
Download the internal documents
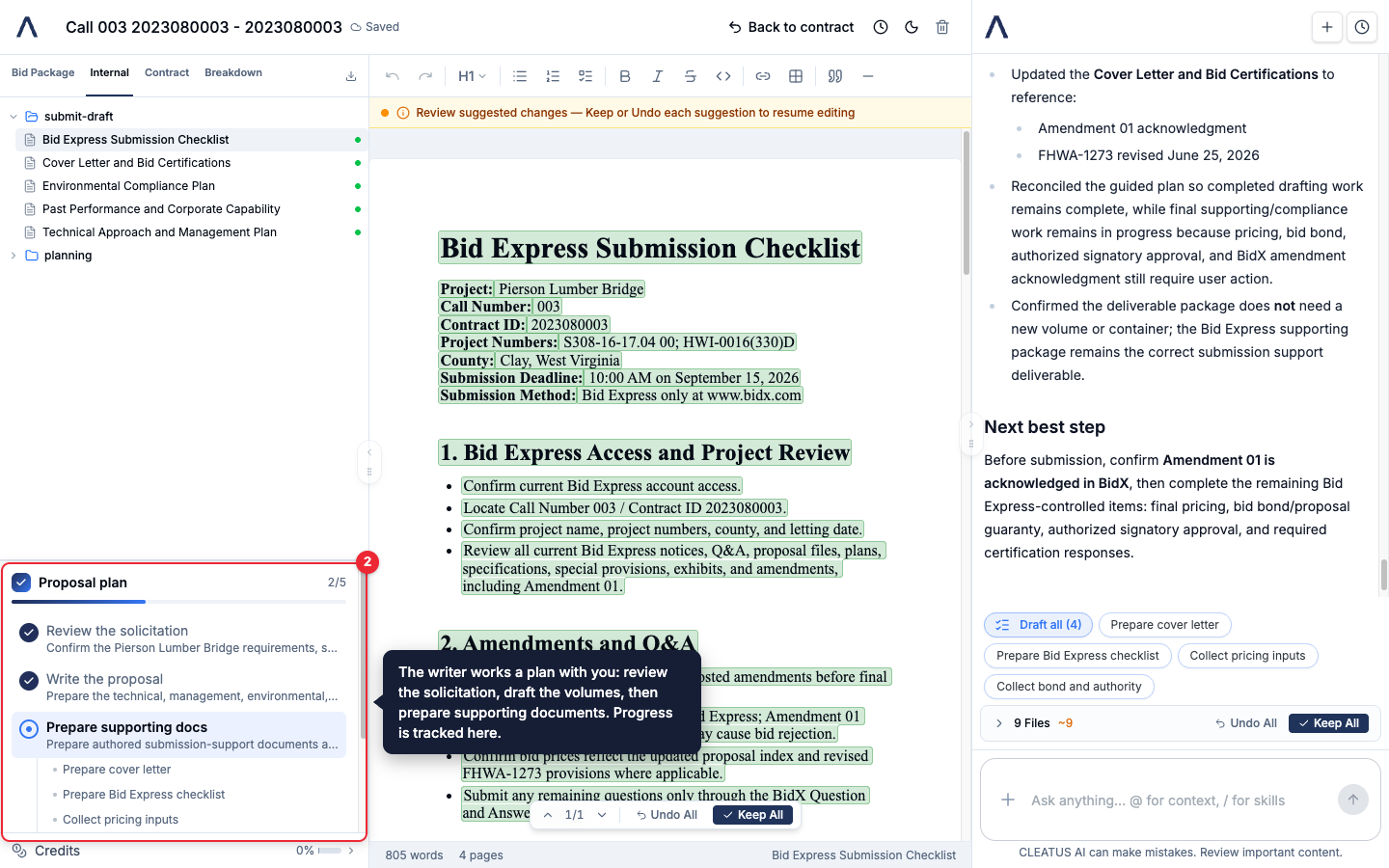[351, 76]
